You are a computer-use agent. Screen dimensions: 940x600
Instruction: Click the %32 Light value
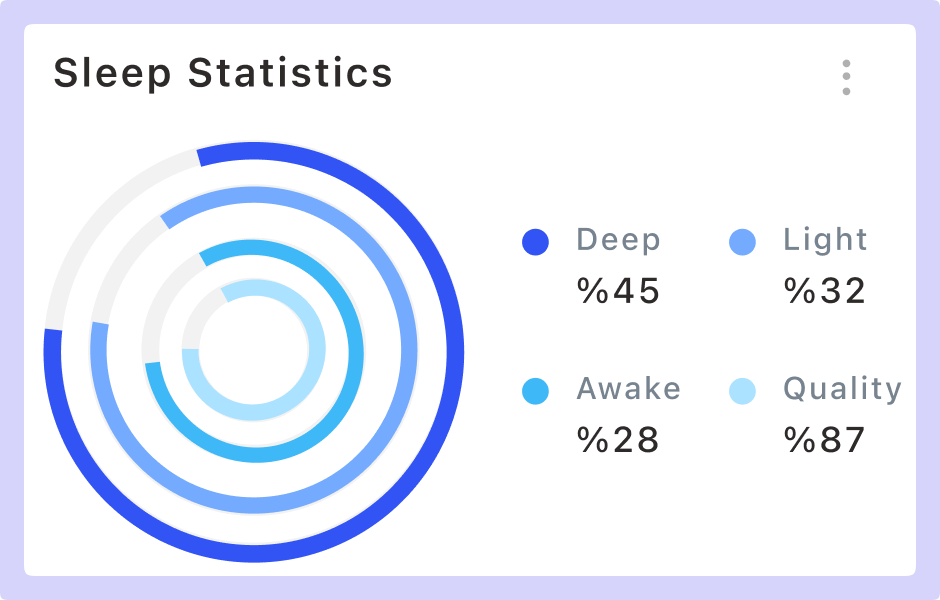[x=825, y=291]
